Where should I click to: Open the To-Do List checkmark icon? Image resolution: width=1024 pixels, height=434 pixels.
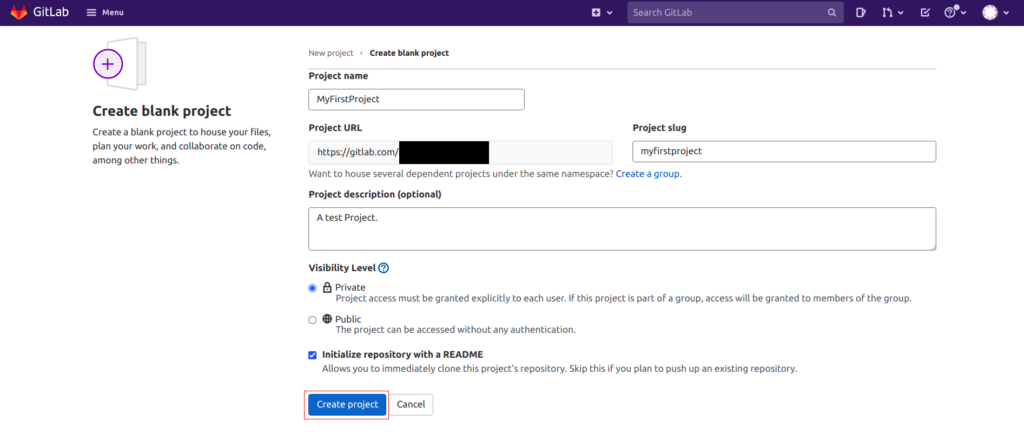click(925, 12)
